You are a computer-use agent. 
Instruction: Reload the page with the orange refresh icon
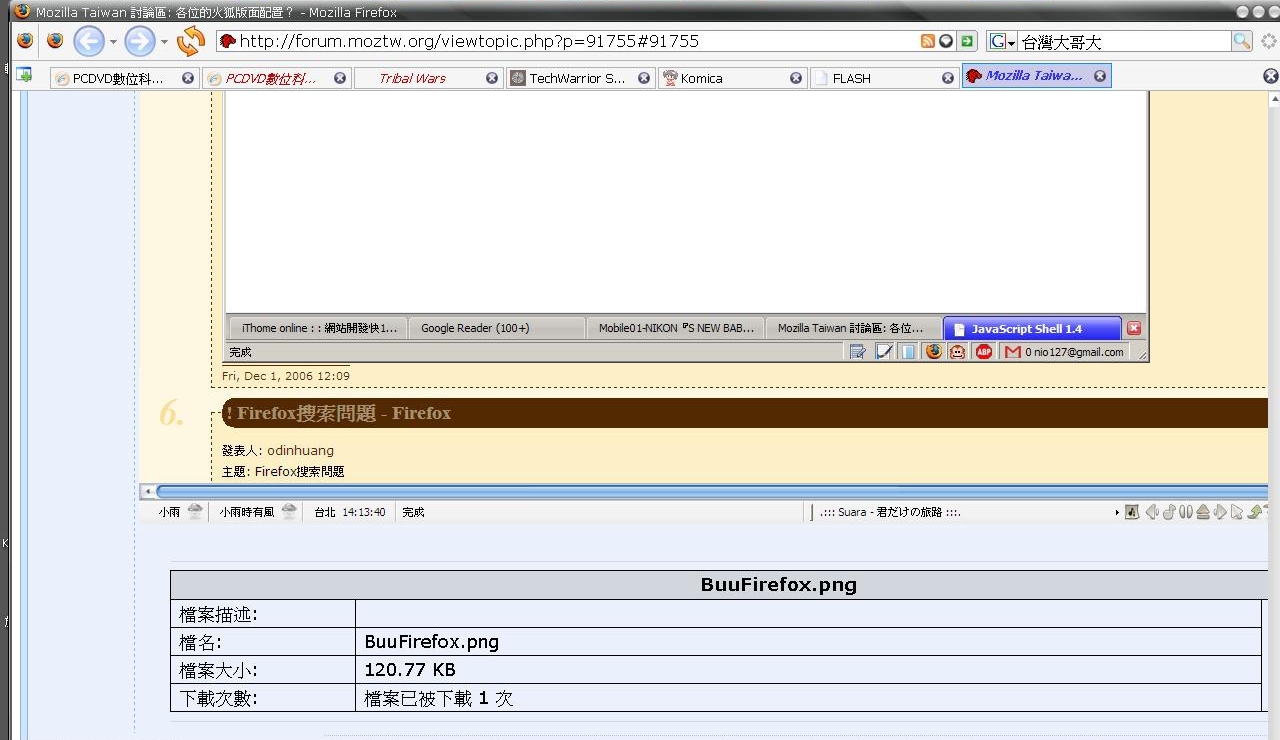(190, 41)
